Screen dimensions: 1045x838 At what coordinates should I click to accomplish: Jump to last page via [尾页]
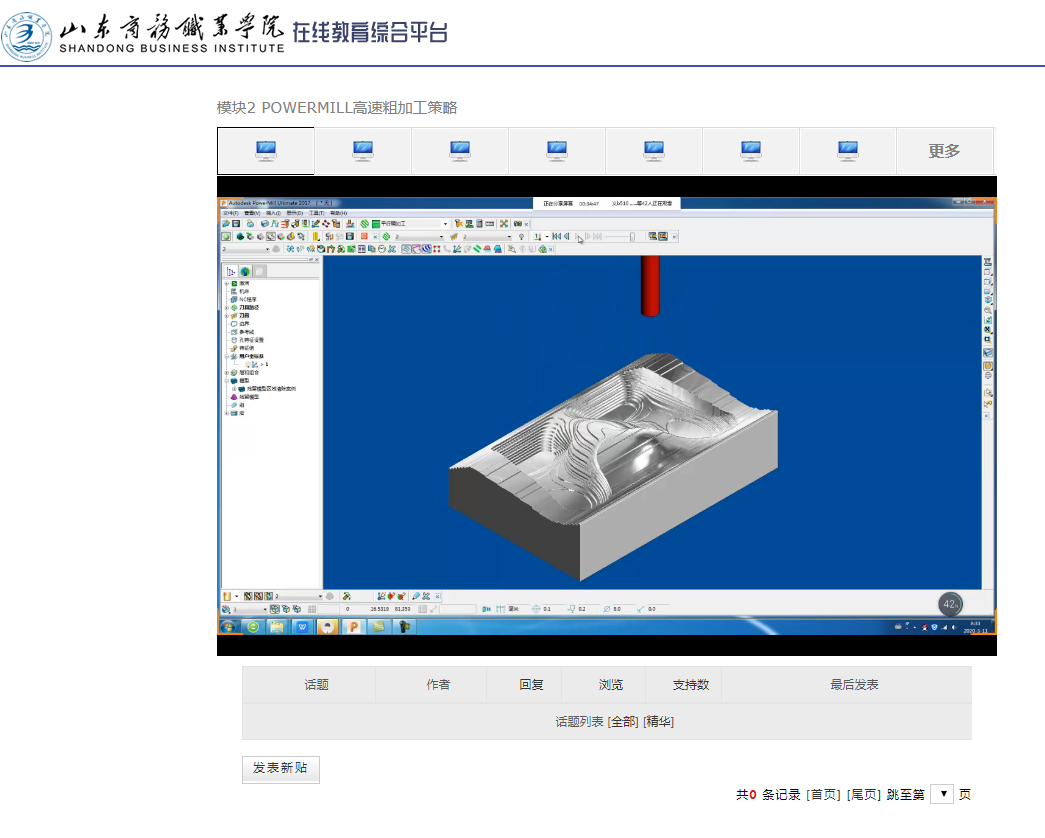(864, 795)
